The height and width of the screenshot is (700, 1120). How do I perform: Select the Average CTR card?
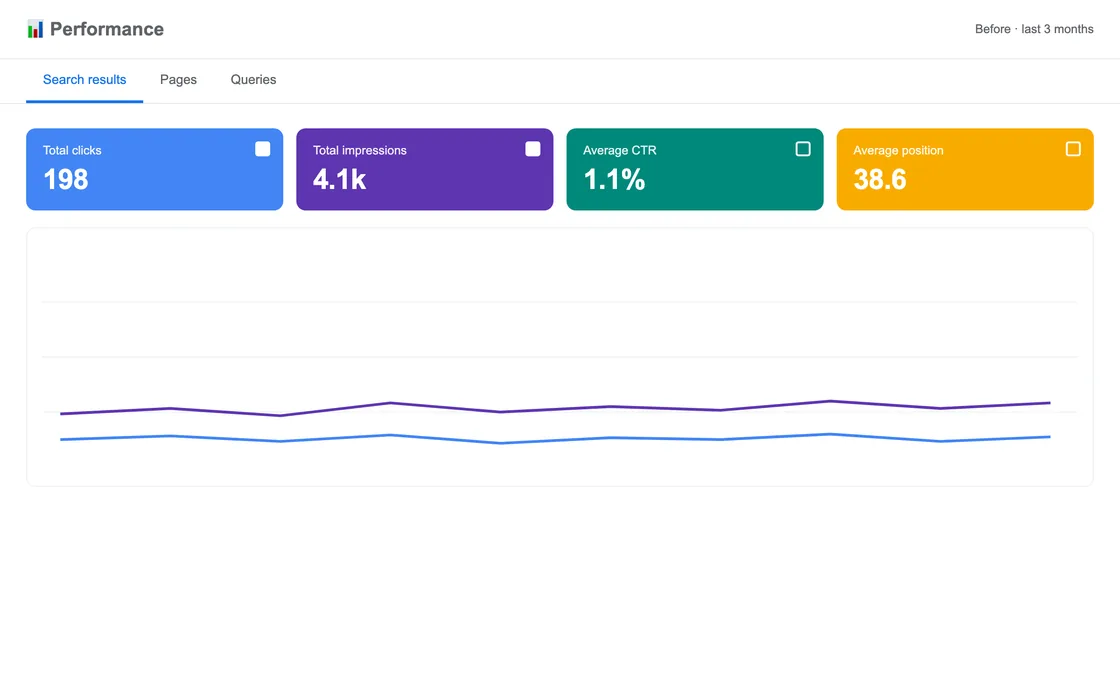pyautogui.click(x=694, y=169)
